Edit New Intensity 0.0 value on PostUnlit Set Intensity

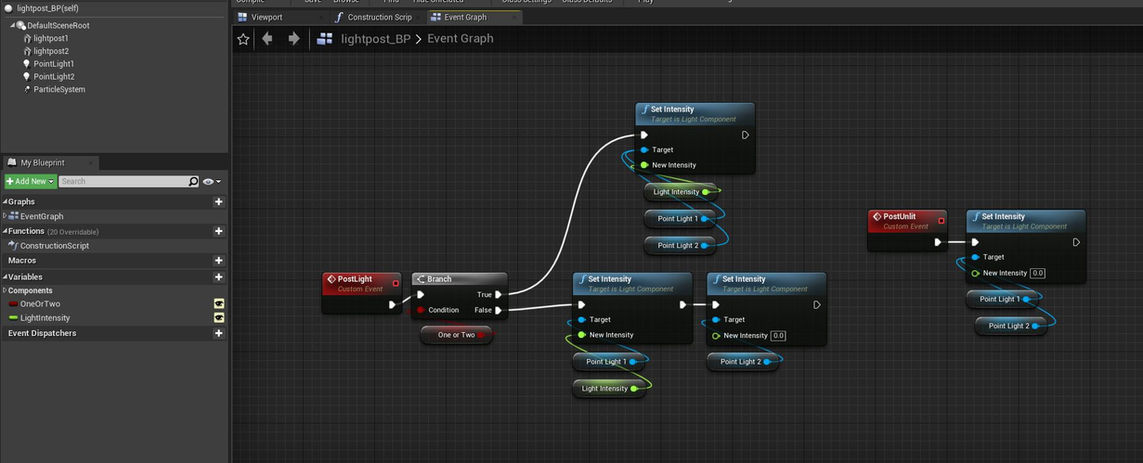pyautogui.click(x=1038, y=273)
